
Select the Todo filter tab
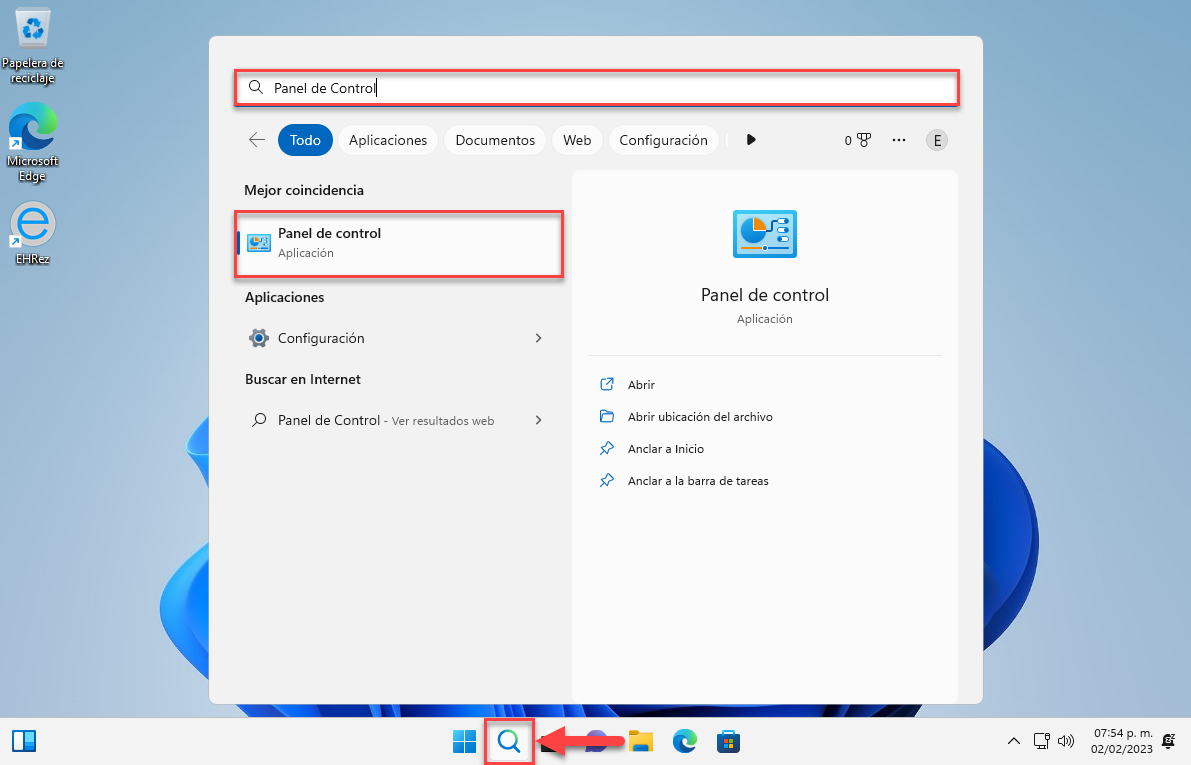(x=305, y=140)
